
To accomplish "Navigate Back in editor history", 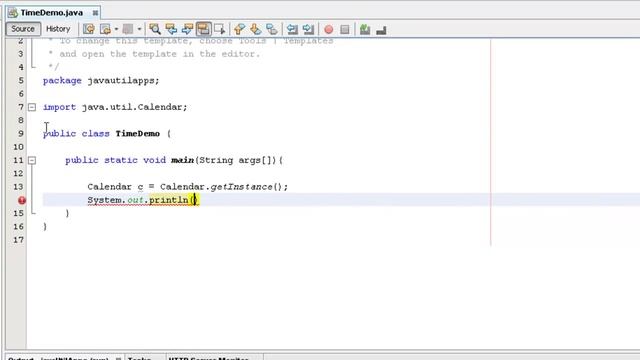I will coord(106,29).
